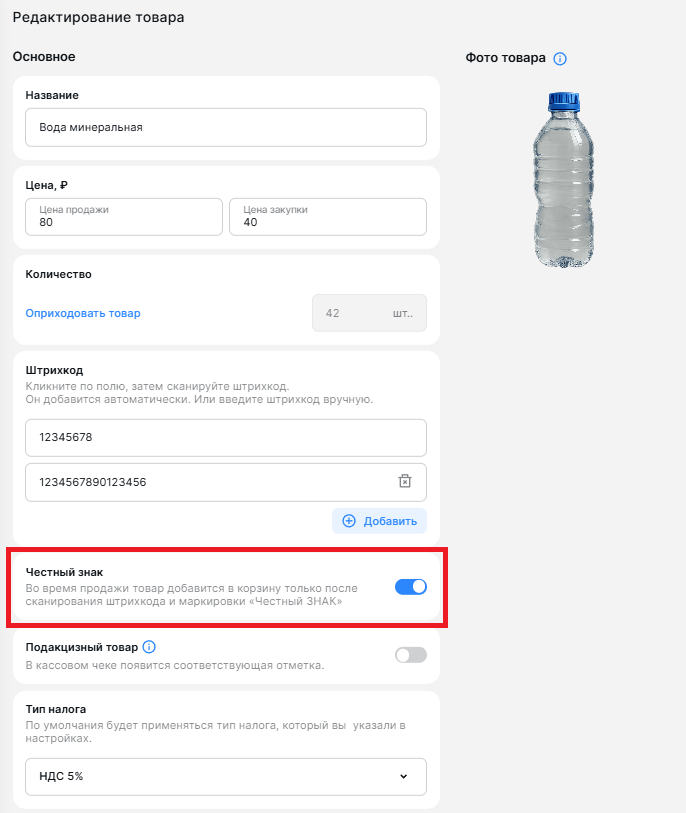The width and height of the screenshot is (686, 813).
Task: Click the info icon beside Подакцизный товар
Action: coord(149,647)
